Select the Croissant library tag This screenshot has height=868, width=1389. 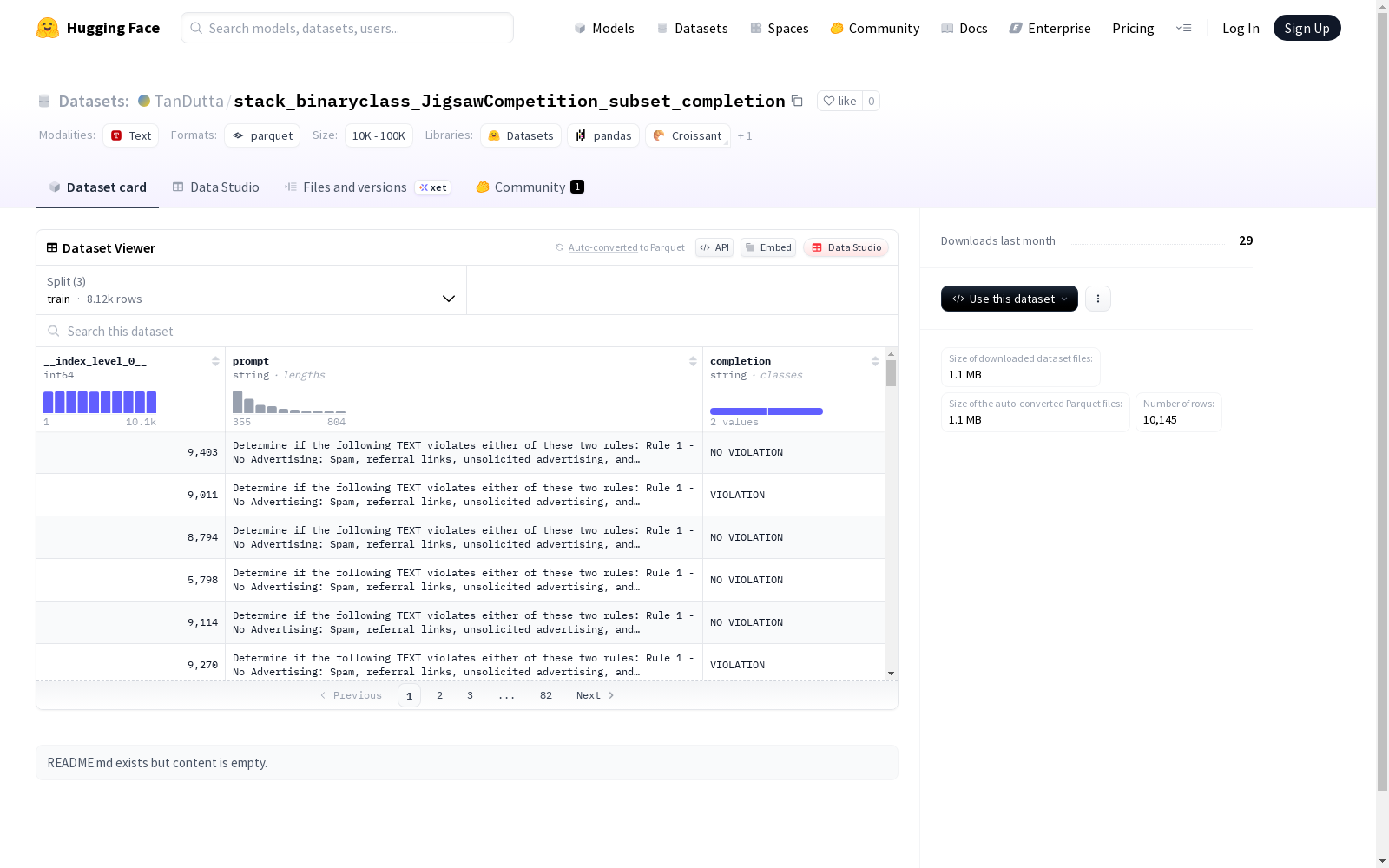click(x=688, y=135)
